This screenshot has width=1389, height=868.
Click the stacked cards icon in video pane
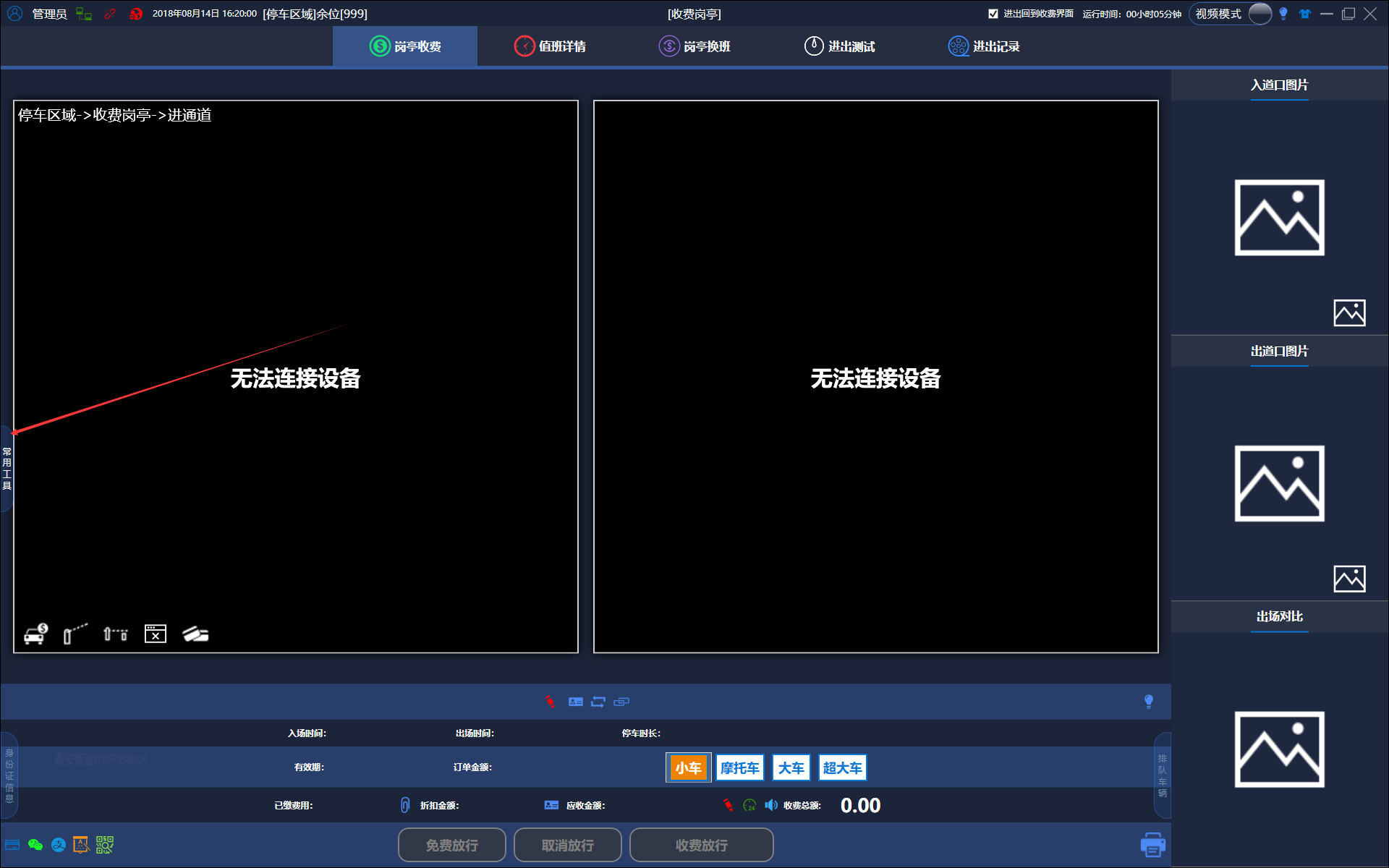pos(195,634)
